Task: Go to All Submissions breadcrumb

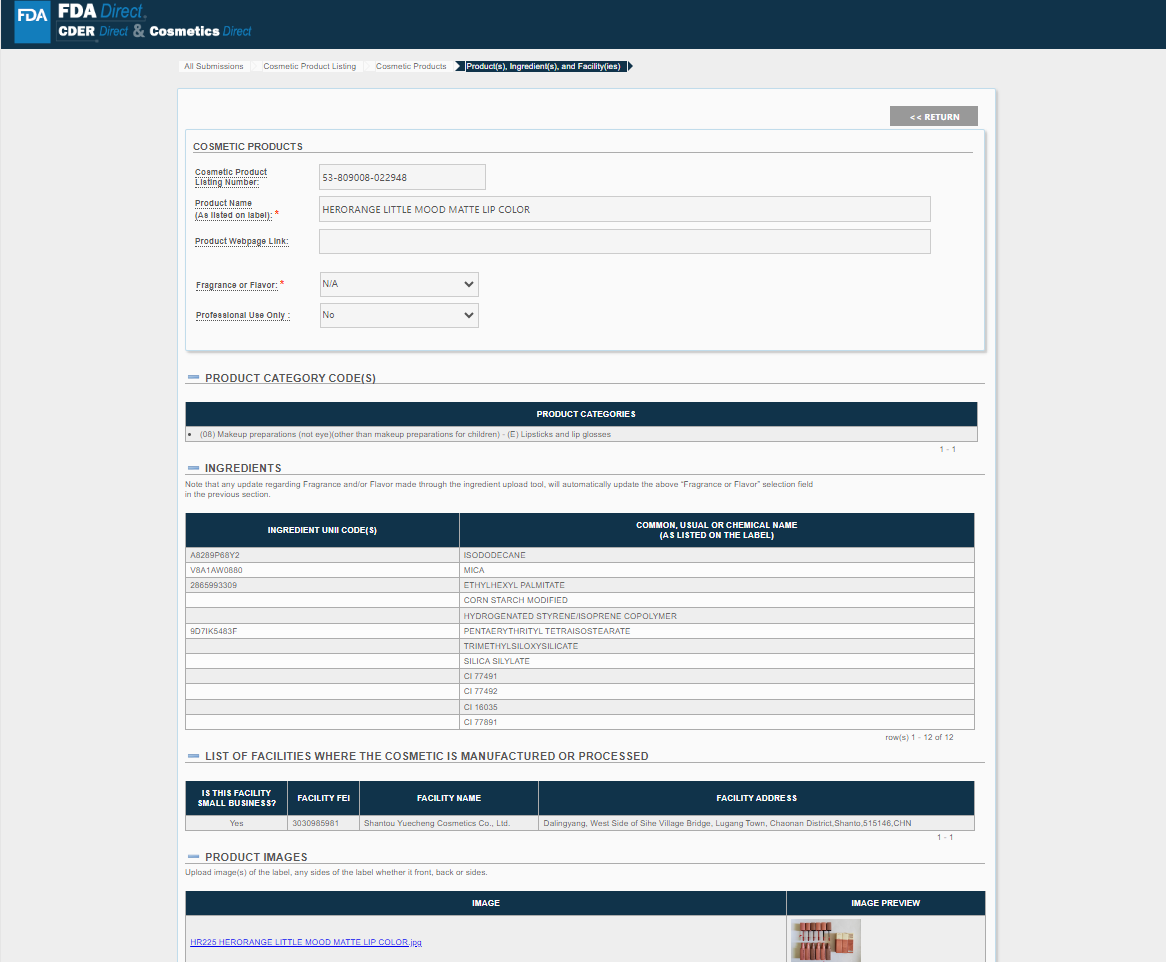Action: 214,67
